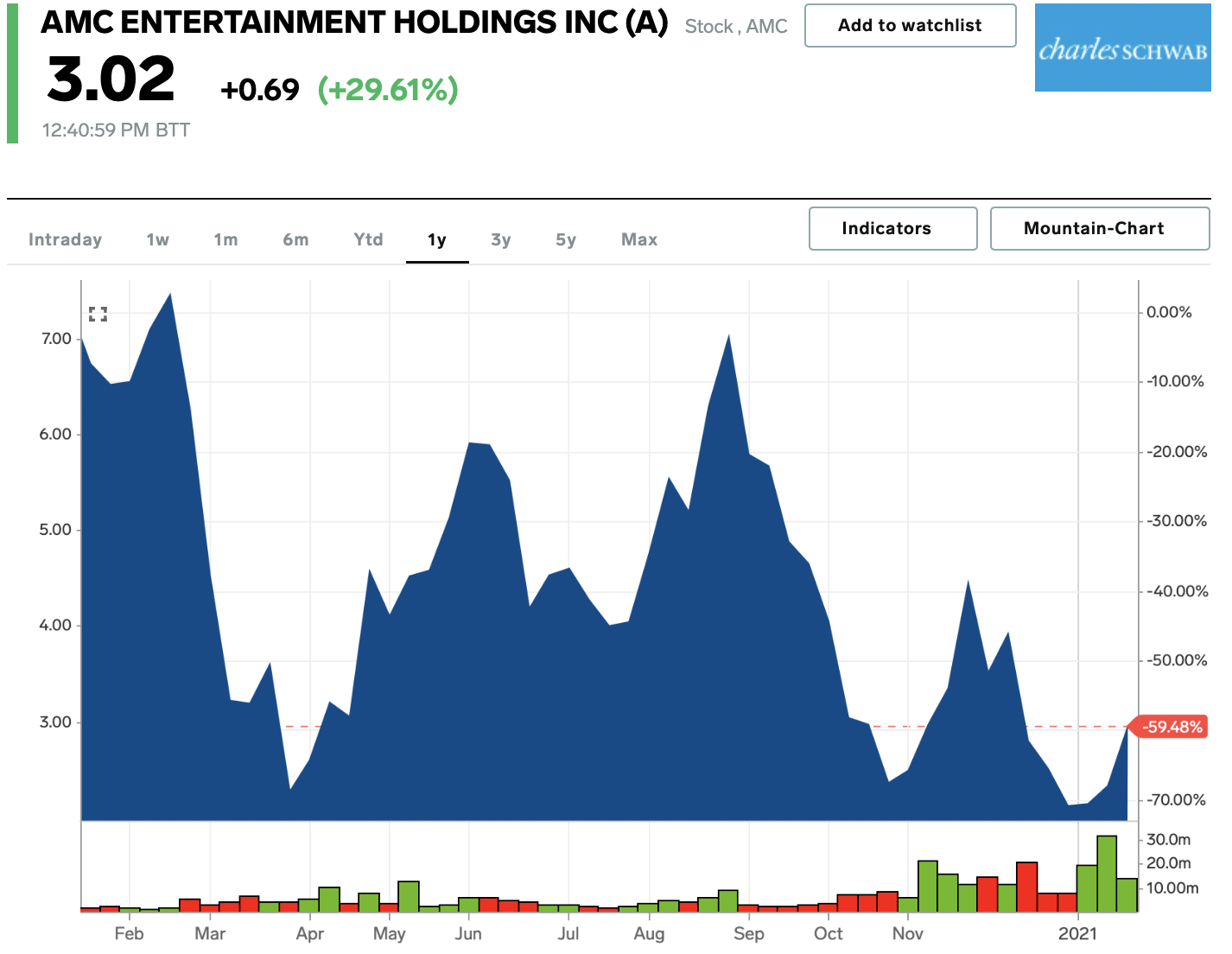Switch to the 3y range tab
Screen dimensions: 1232x954
click(x=501, y=239)
